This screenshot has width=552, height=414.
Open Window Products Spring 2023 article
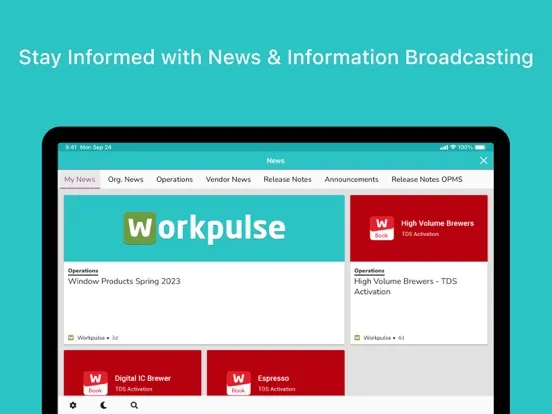124,281
